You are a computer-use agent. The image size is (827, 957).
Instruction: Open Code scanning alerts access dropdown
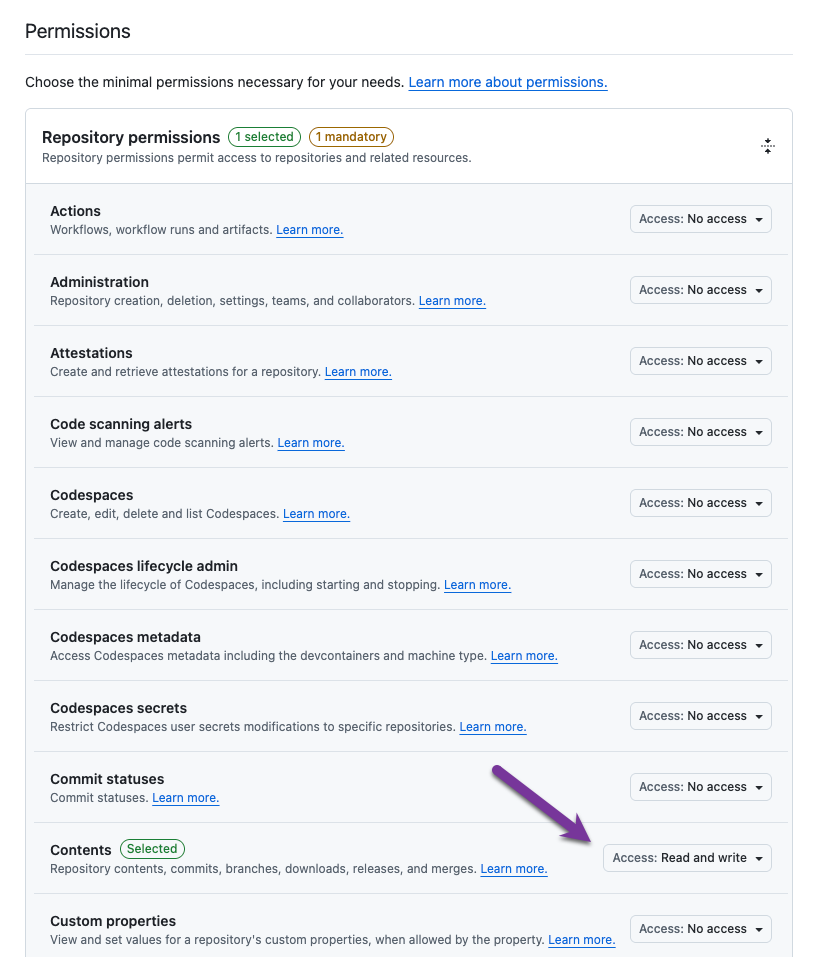pyautogui.click(x=701, y=432)
